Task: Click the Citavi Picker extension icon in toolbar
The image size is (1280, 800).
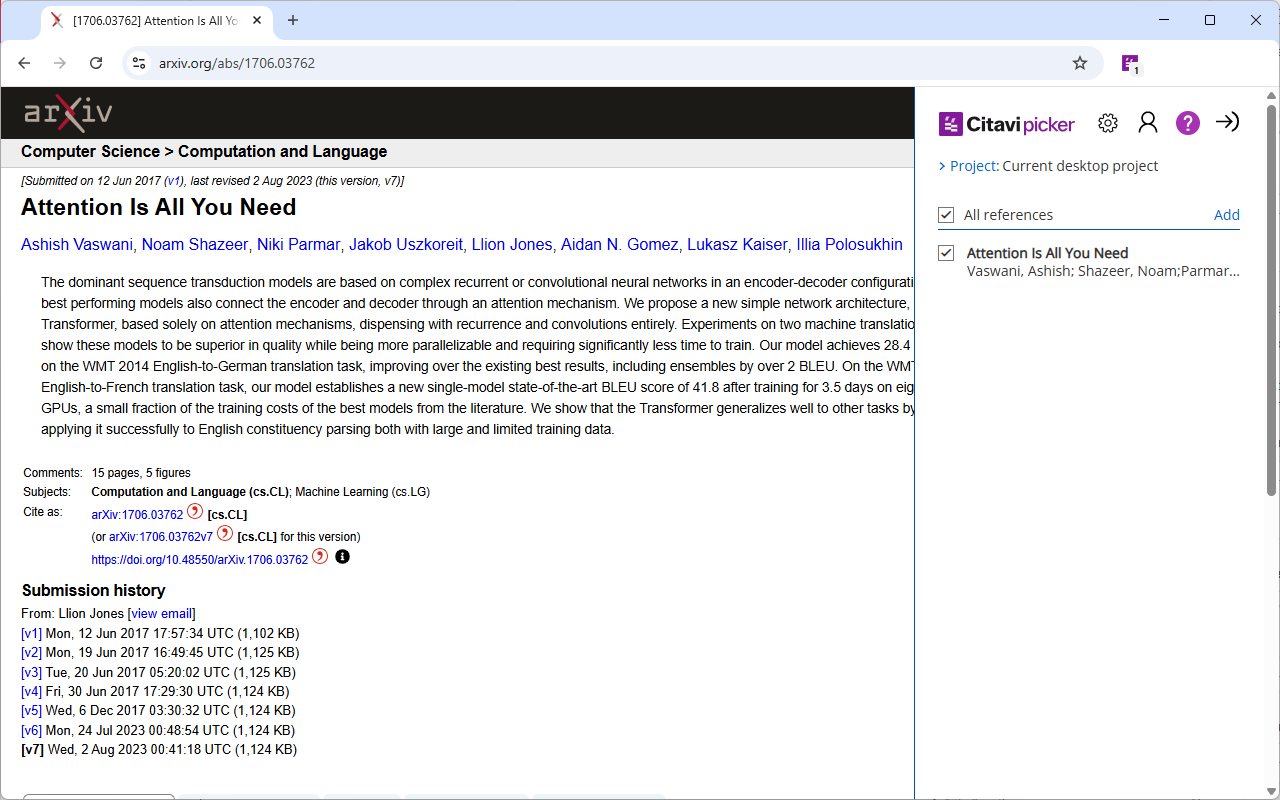Action: click(1130, 63)
